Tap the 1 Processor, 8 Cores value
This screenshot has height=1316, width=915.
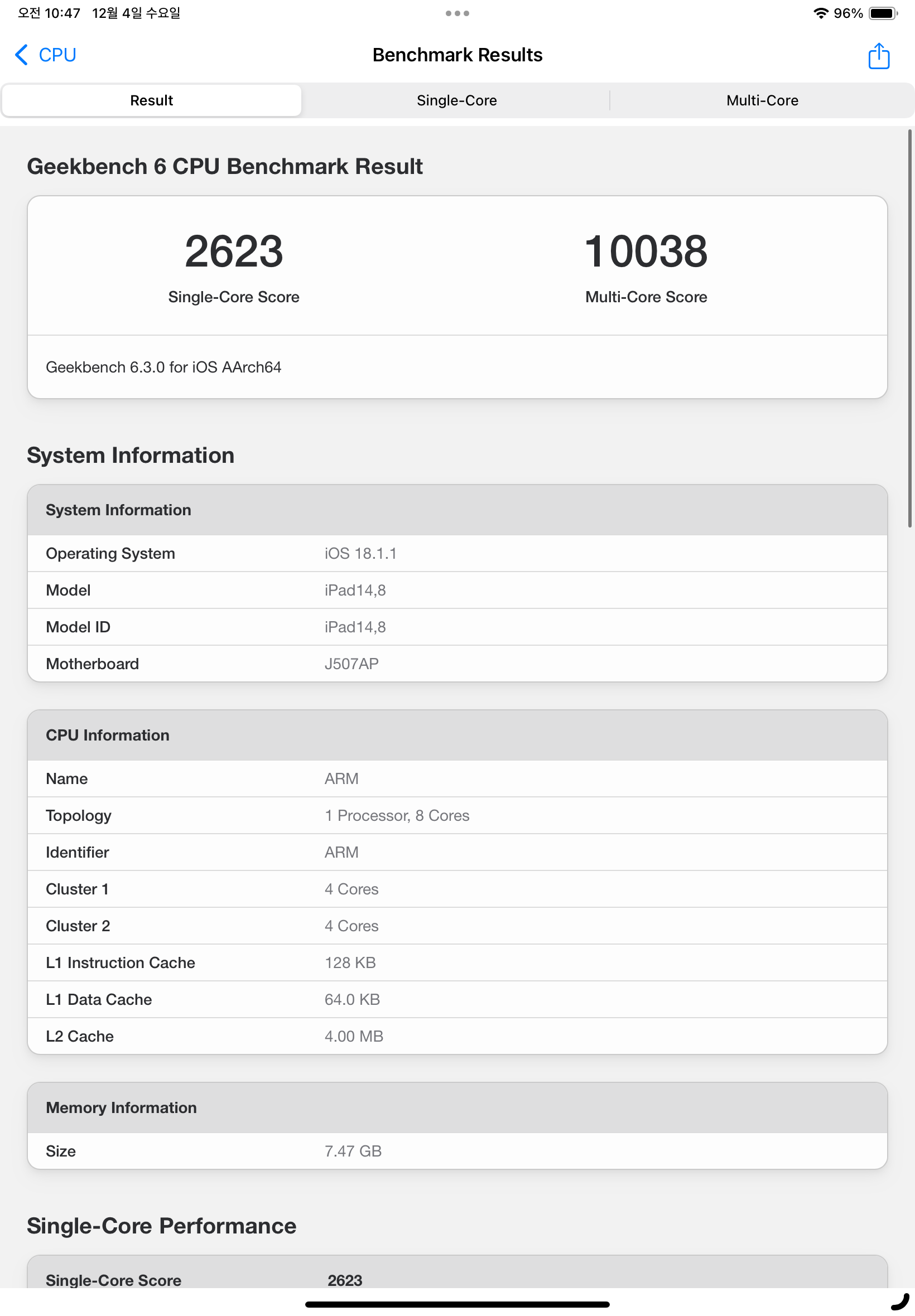pos(397,815)
